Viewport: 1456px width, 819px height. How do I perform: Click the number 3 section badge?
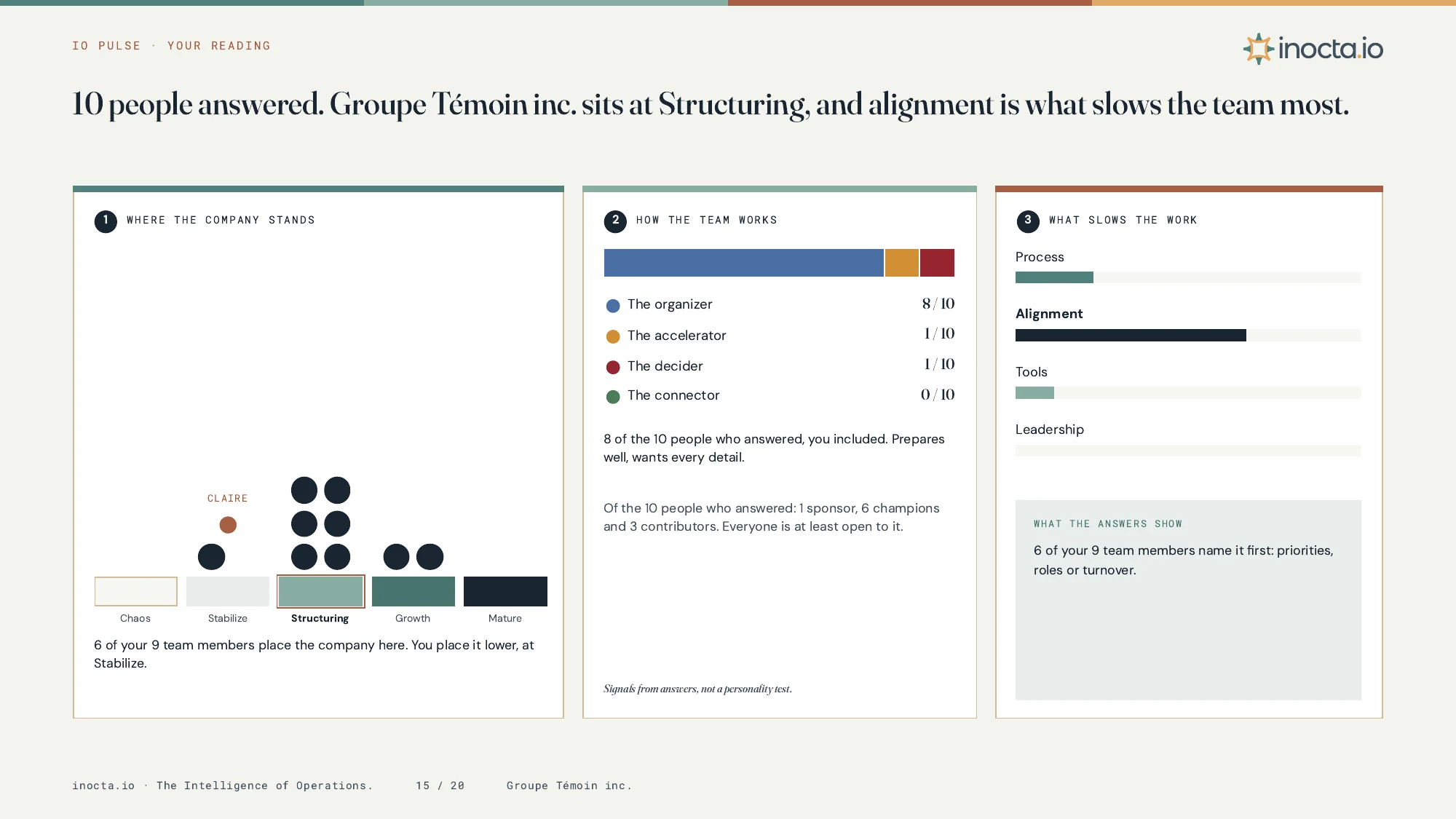tap(1028, 221)
